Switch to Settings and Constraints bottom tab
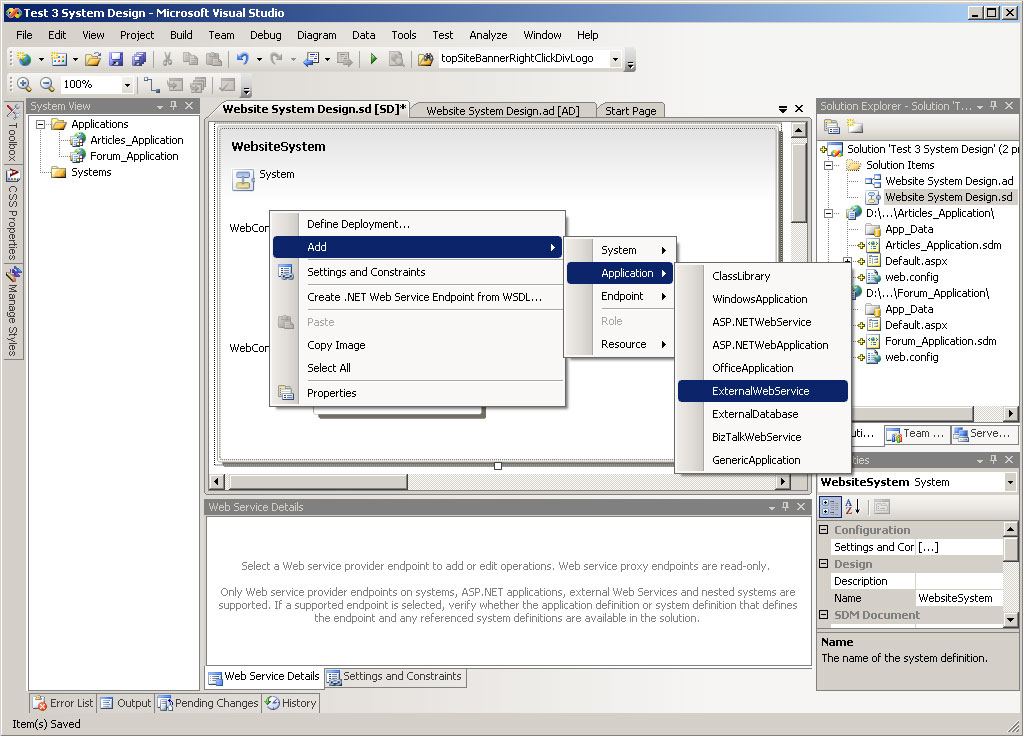This screenshot has height=736, width=1023. coord(395,677)
